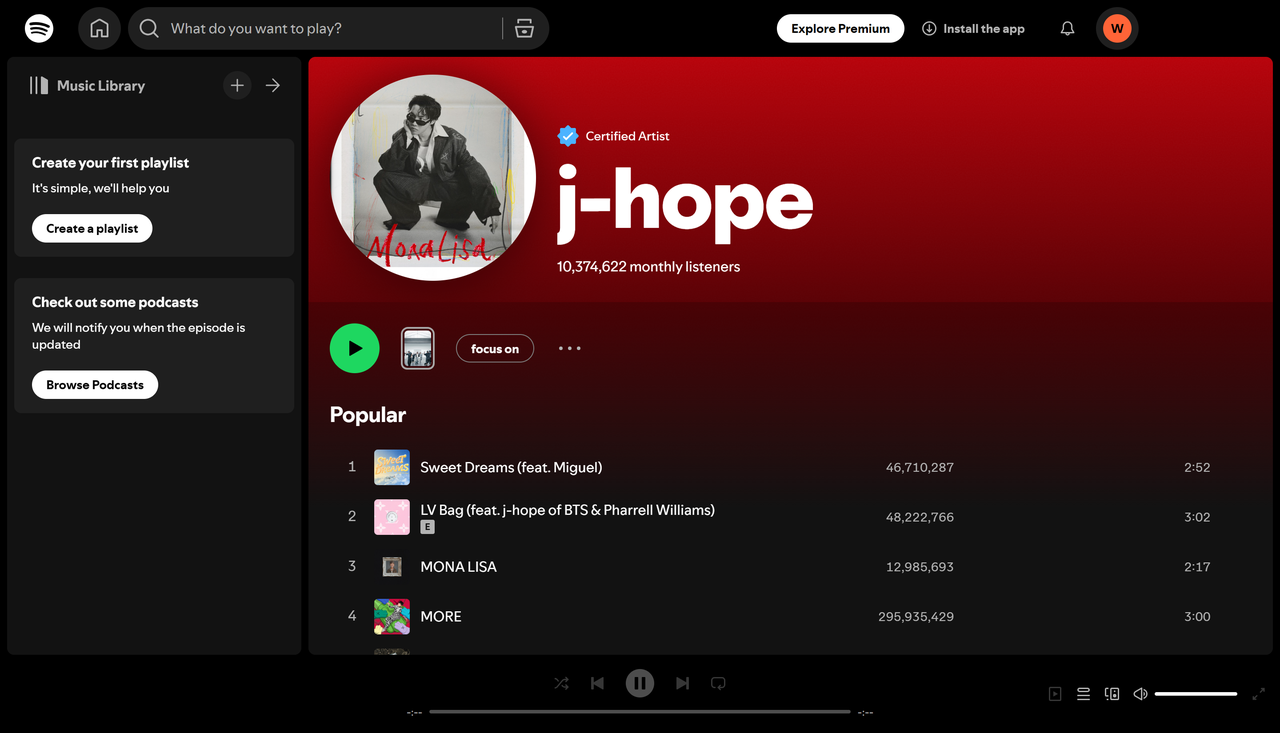
Task: Open the Connect to a device picker
Action: pos(1111,693)
